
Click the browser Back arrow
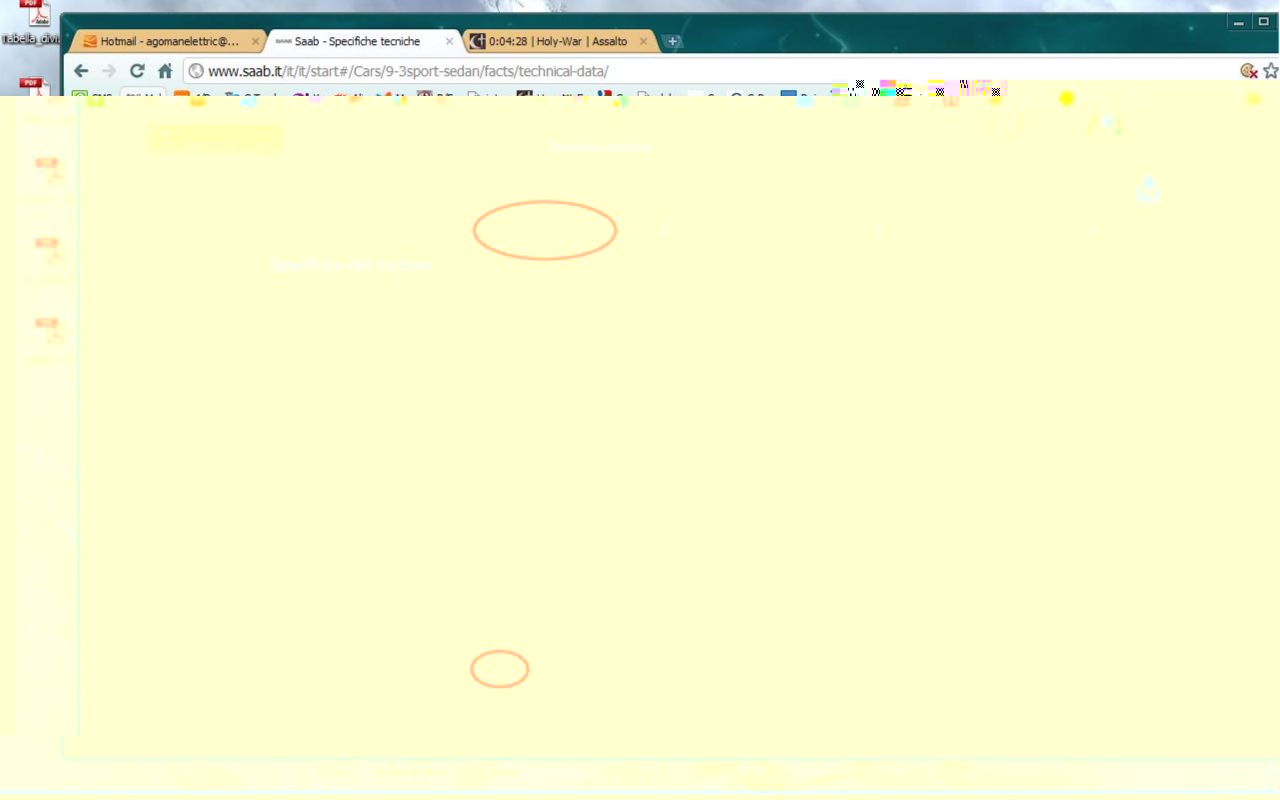(x=82, y=71)
